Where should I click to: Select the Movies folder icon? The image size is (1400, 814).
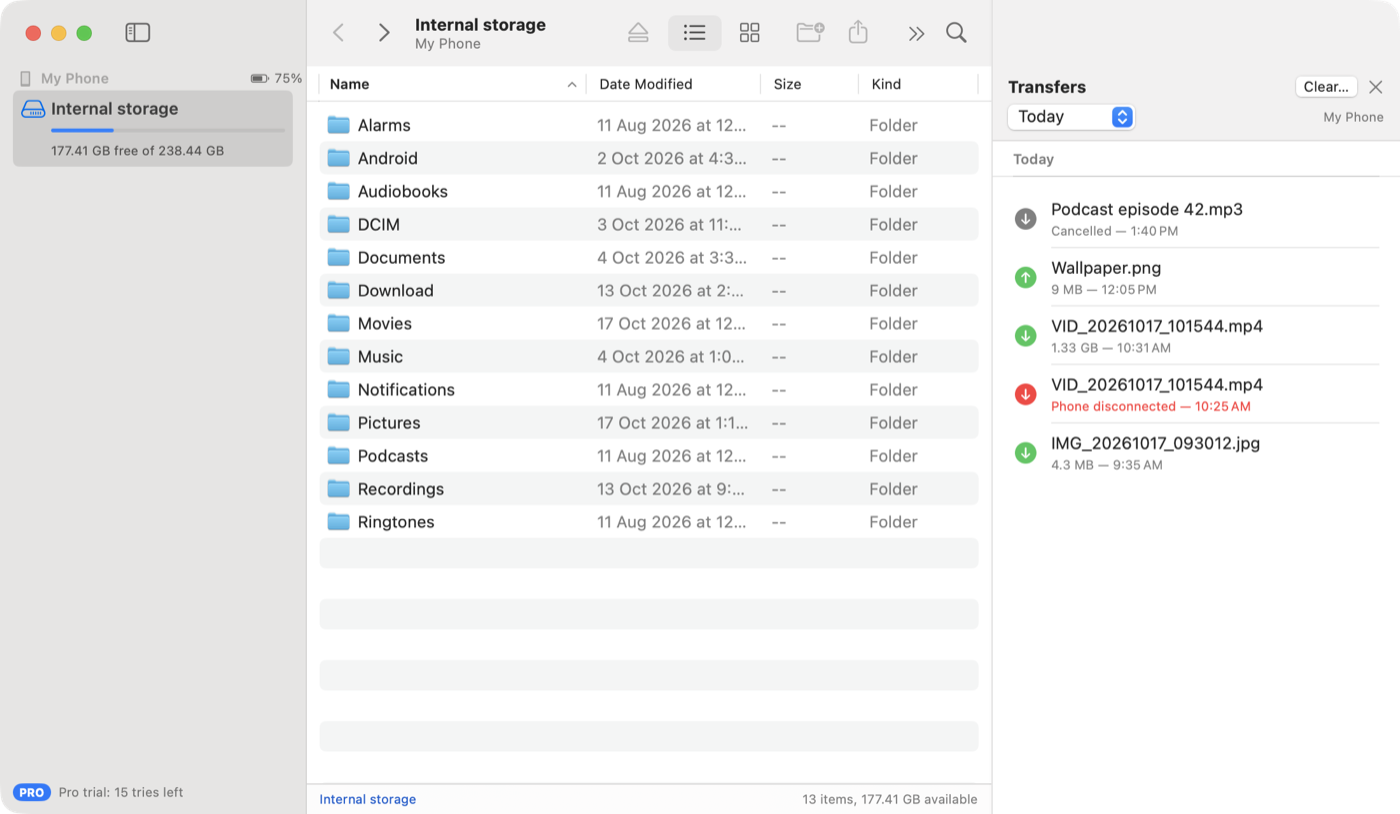click(339, 323)
